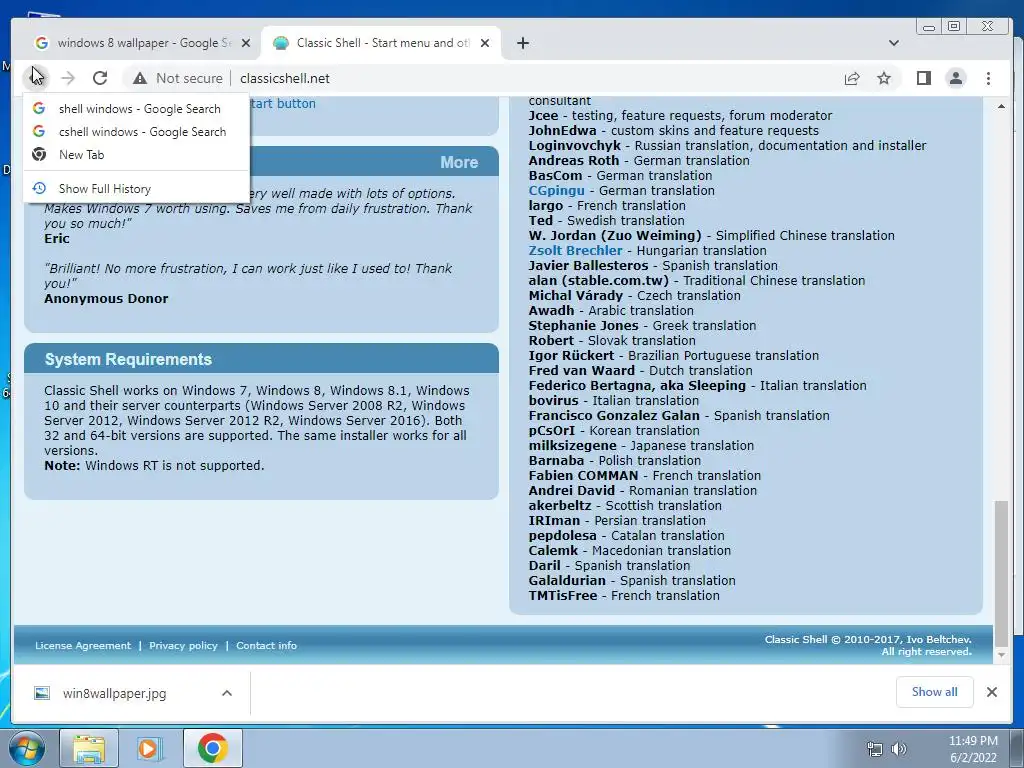Click the Chrome taskbar icon
Screen dimensions: 1024x768
coord(212,748)
